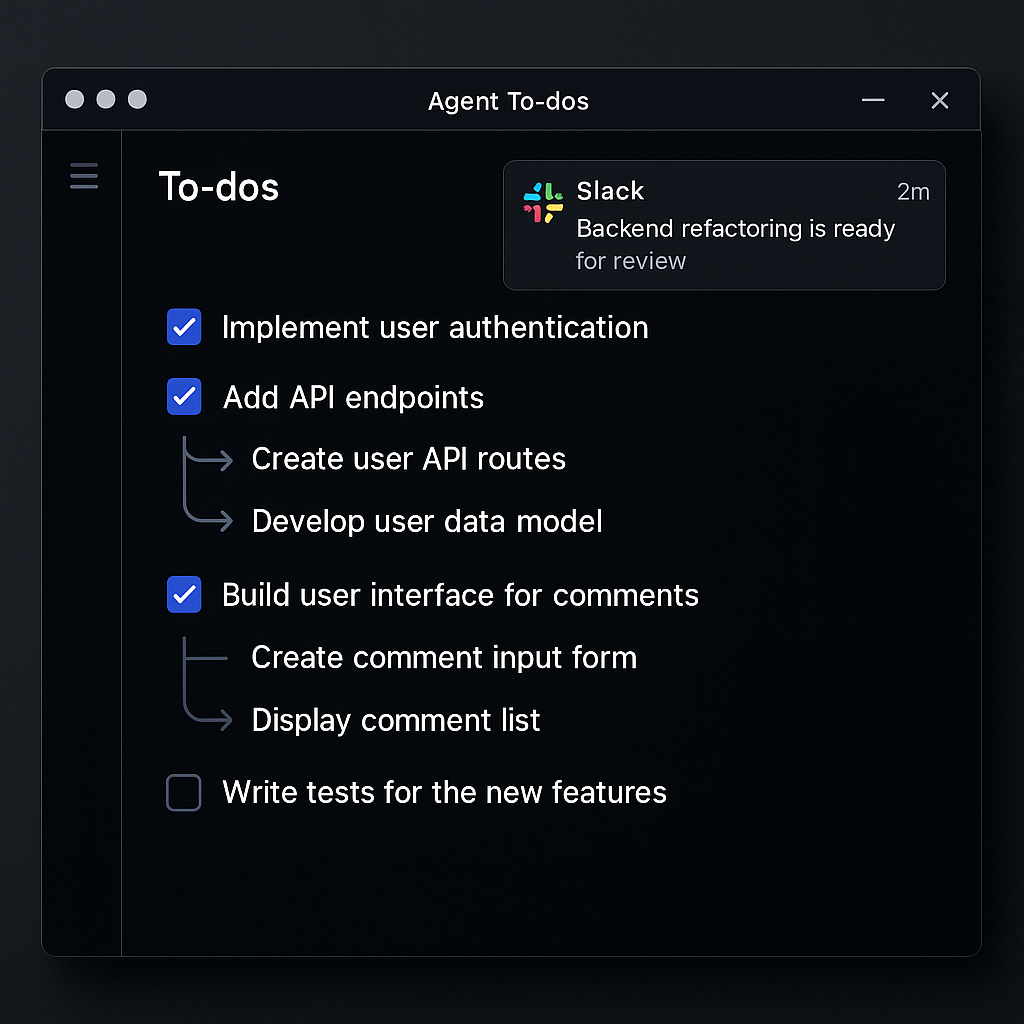Click the Agent To-dos title bar text
The image size is (1024, 1024).
508,101
